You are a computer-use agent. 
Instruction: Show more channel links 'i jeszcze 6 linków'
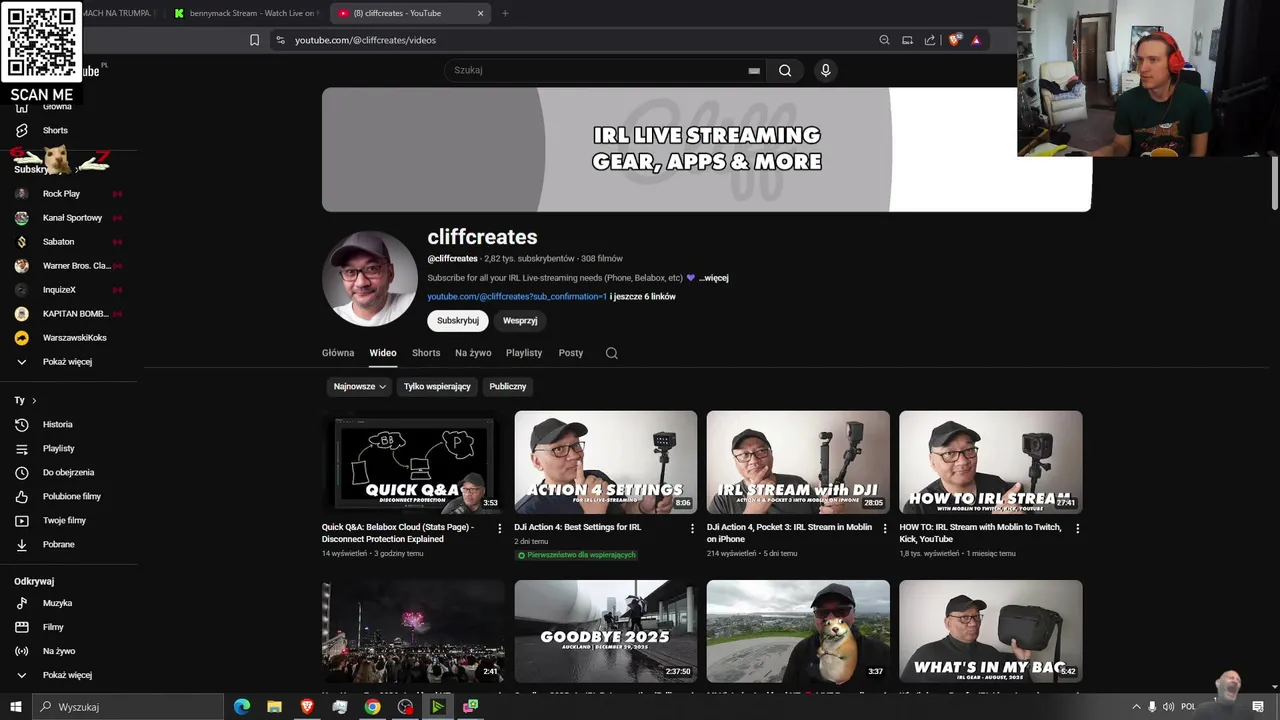643,297
